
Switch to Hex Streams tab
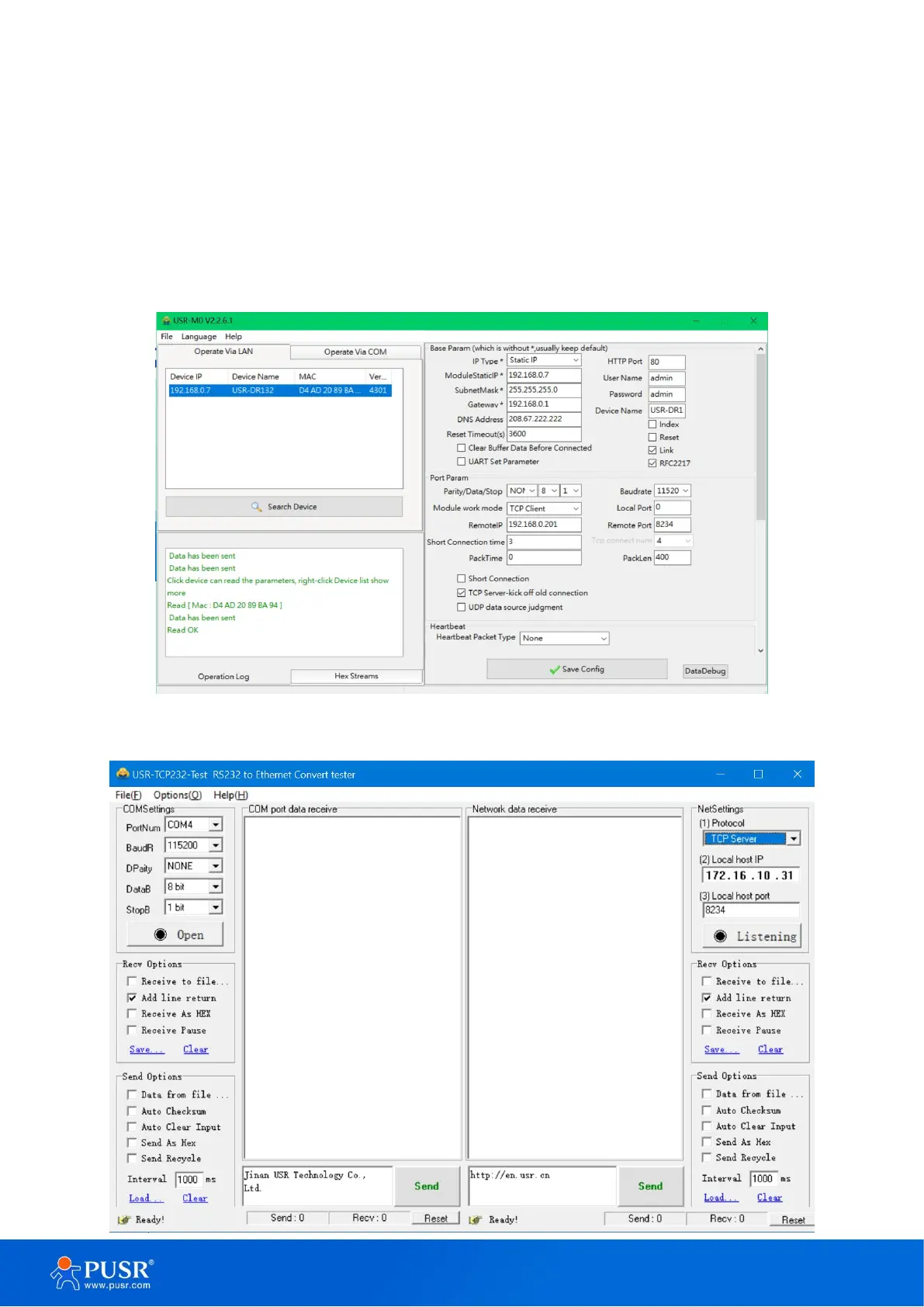click(356, 676)
